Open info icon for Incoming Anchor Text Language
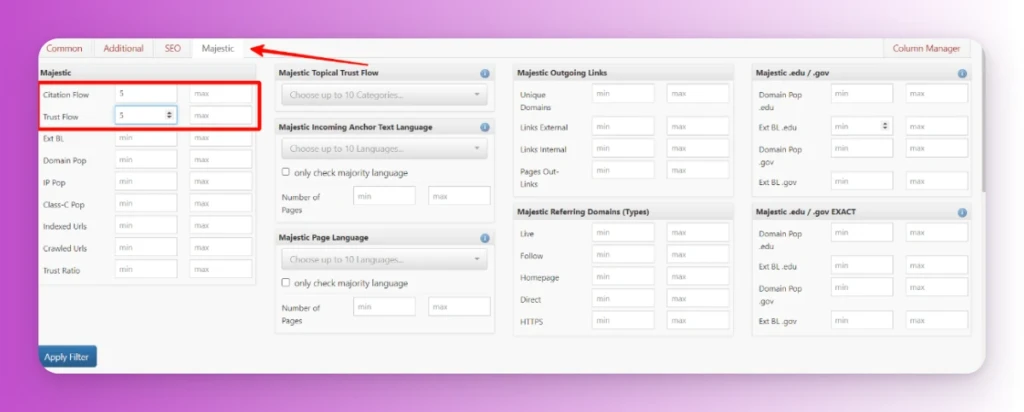The height and width of the screenshot is (412, 1024). 485,127
